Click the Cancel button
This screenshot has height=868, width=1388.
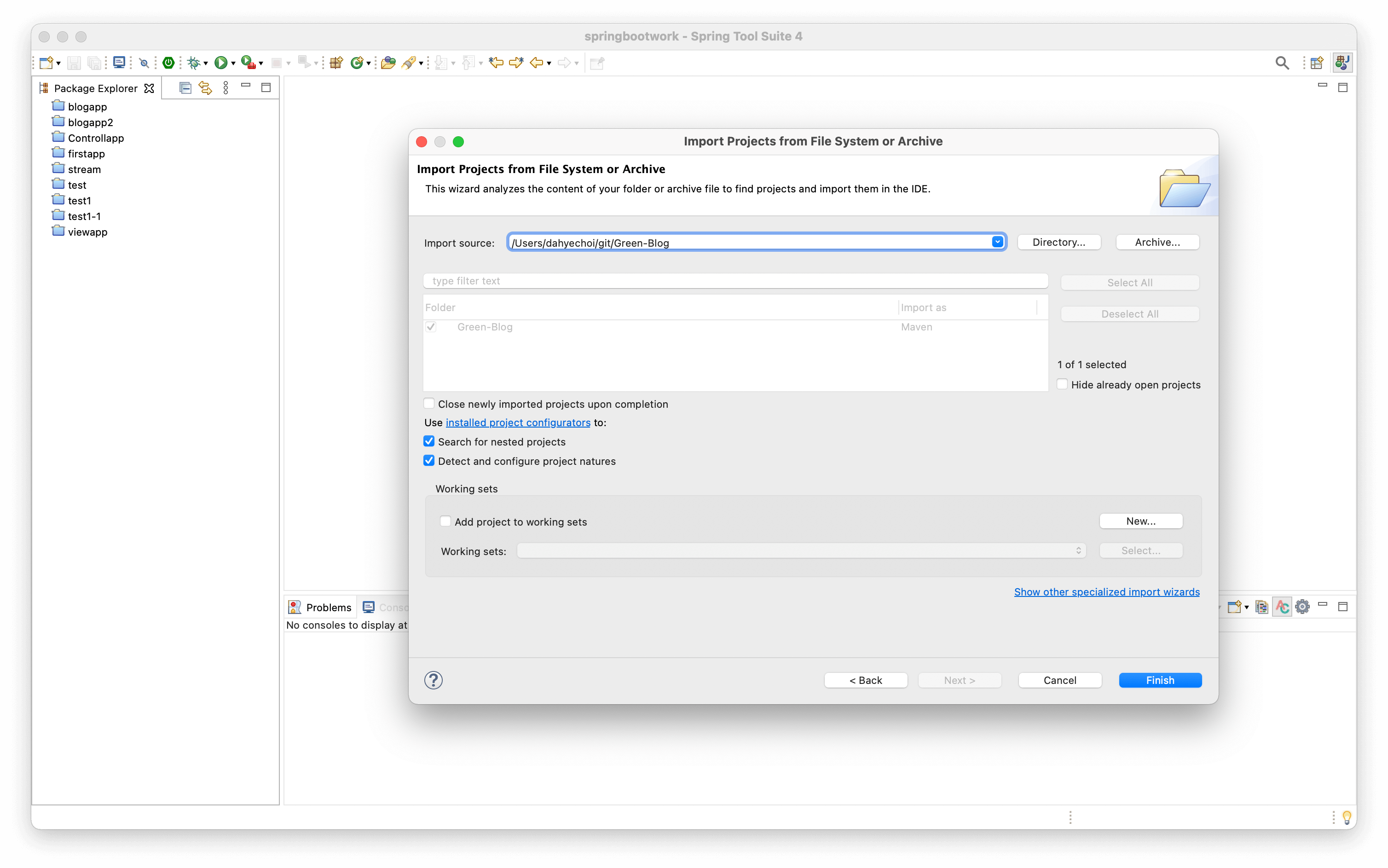pos(1060,680)
